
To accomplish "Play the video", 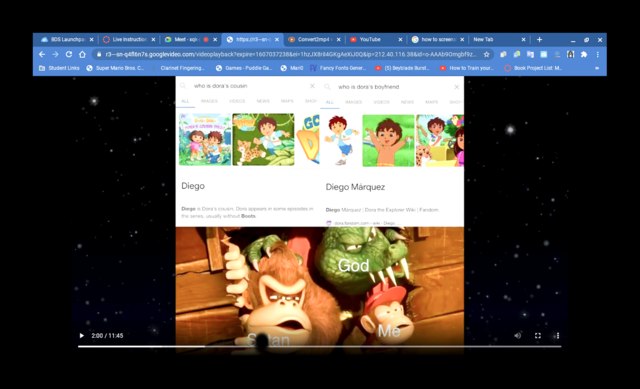I will point(82,336).
